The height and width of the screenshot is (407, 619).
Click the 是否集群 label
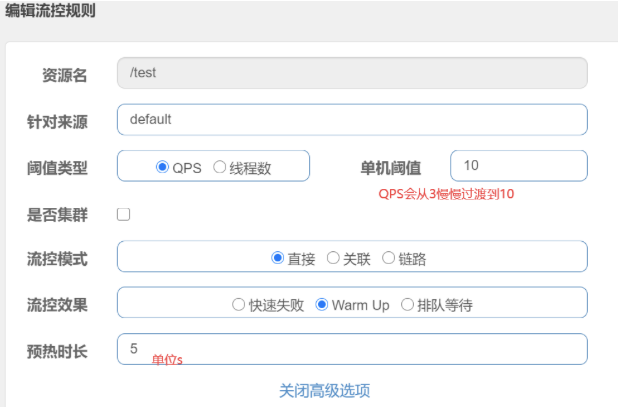[x=57, y=215]
